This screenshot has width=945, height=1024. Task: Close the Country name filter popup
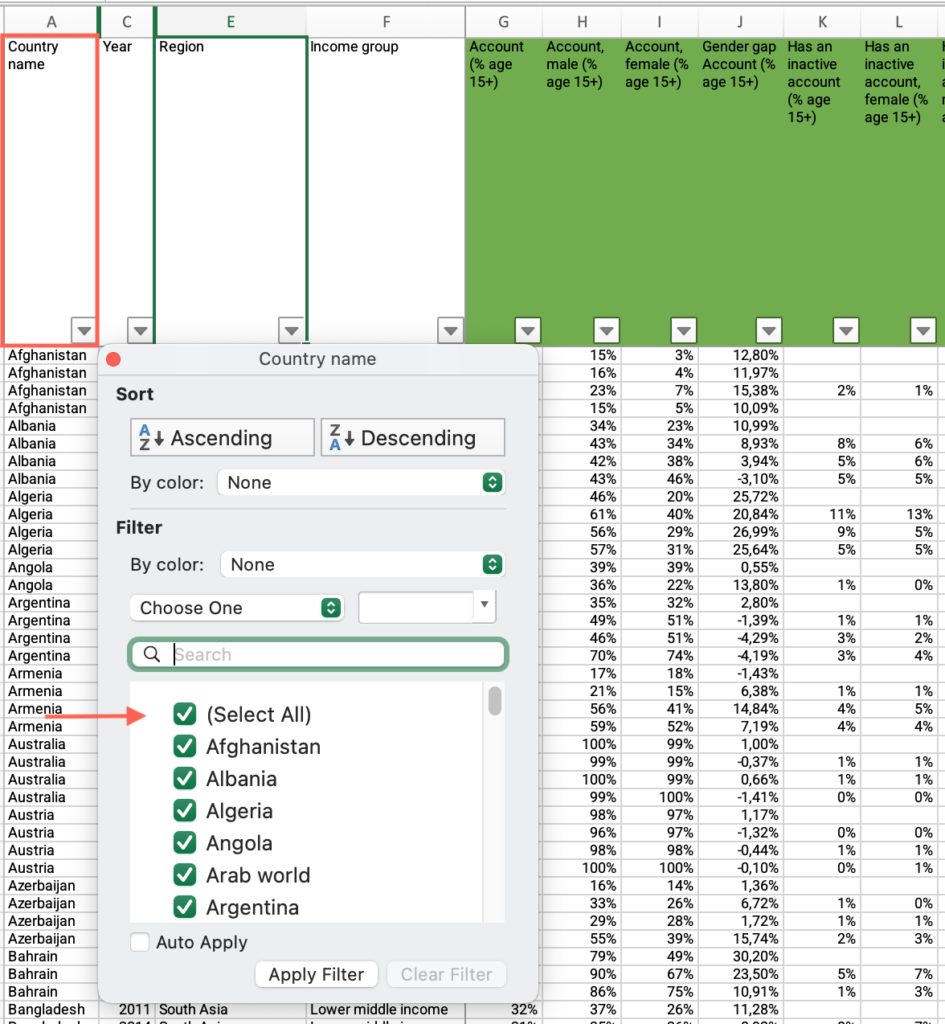click(x=113, y=359)
